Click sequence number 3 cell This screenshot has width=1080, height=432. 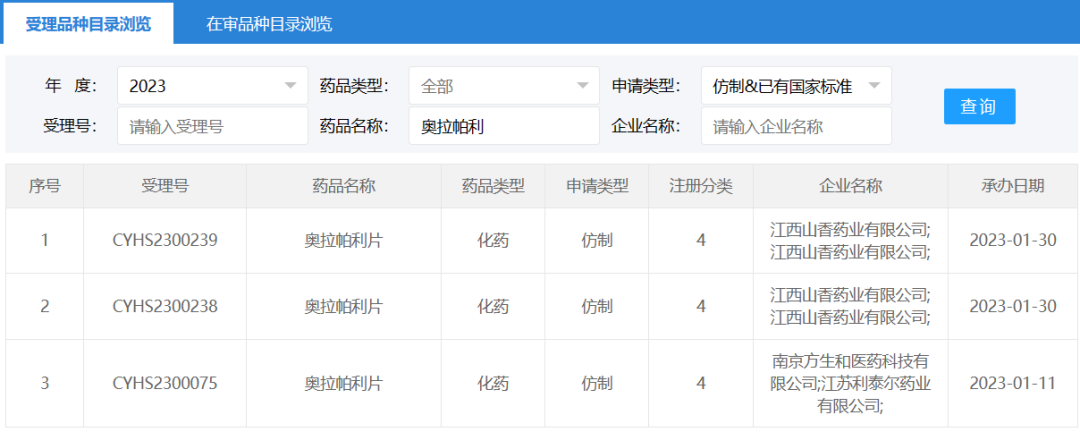point(44,383)
